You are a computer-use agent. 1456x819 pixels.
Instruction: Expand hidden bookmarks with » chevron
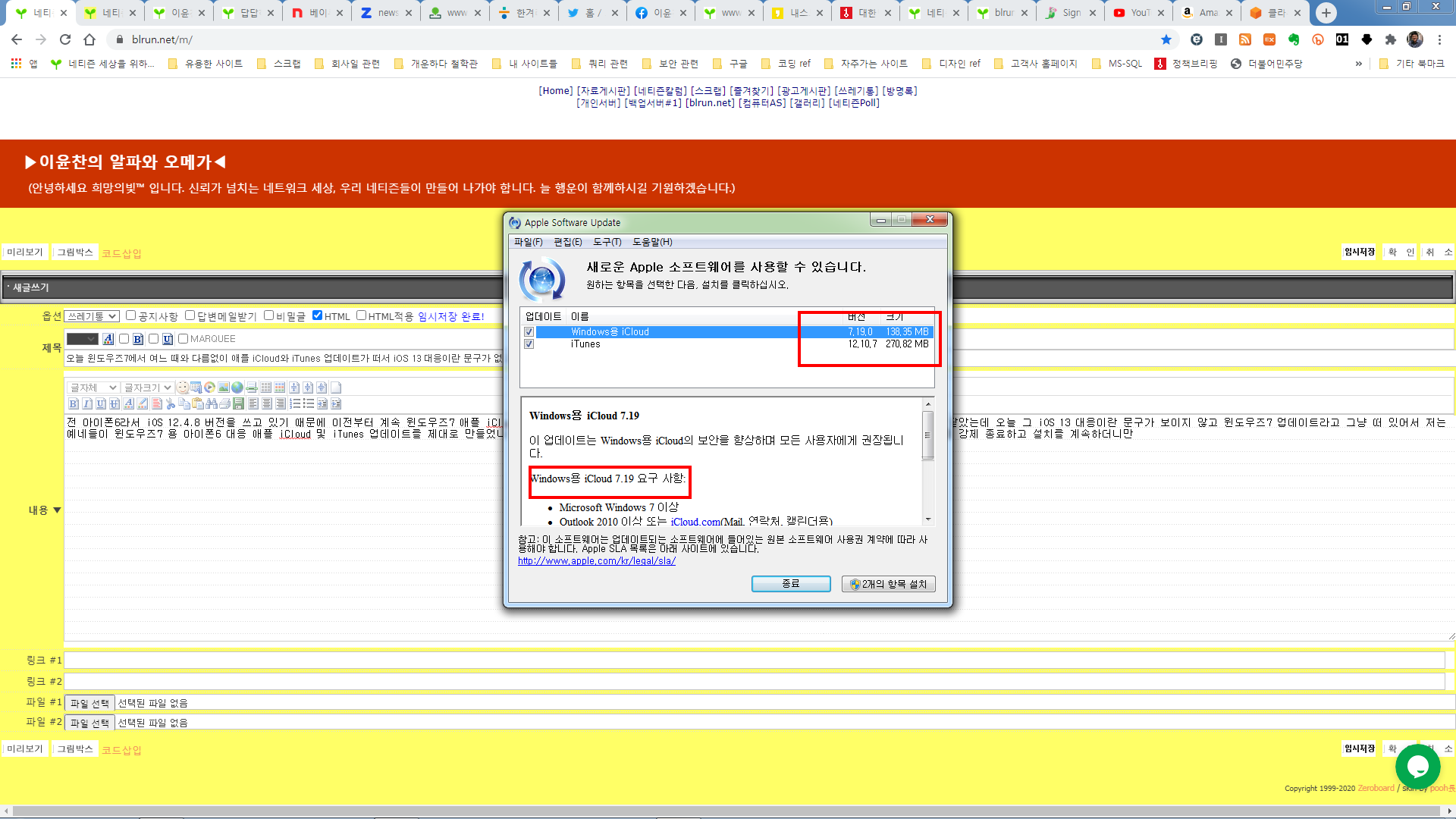click(x=1358, y=64)
